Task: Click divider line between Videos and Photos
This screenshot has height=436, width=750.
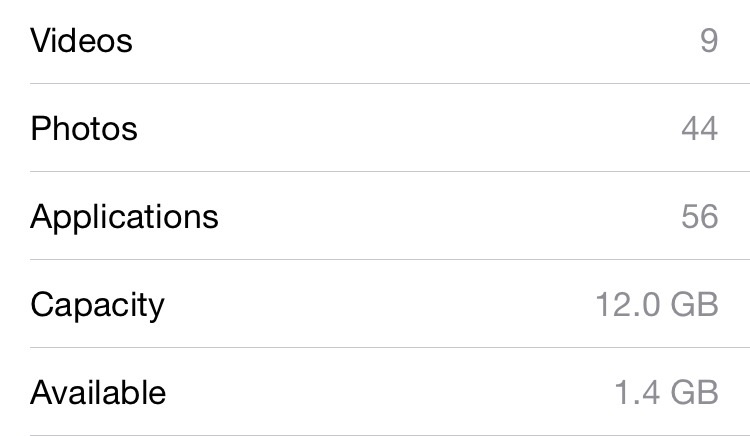Action: 390,84
